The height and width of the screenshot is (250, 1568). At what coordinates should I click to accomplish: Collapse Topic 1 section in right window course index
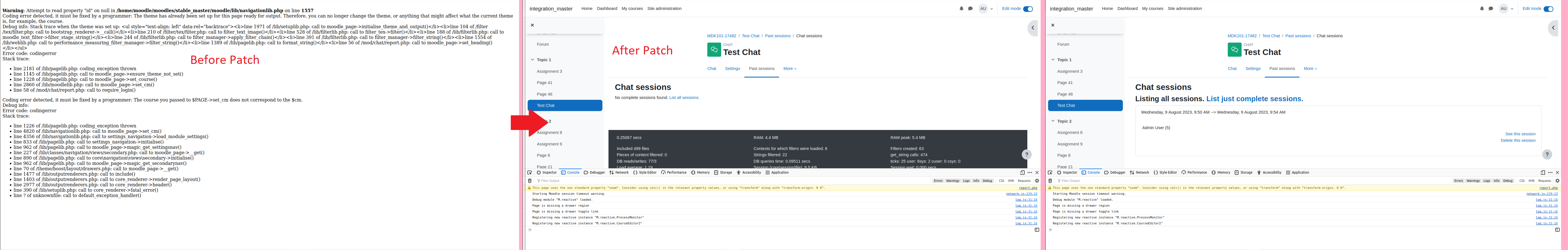pyautogui.click(x=1053, y=60)
